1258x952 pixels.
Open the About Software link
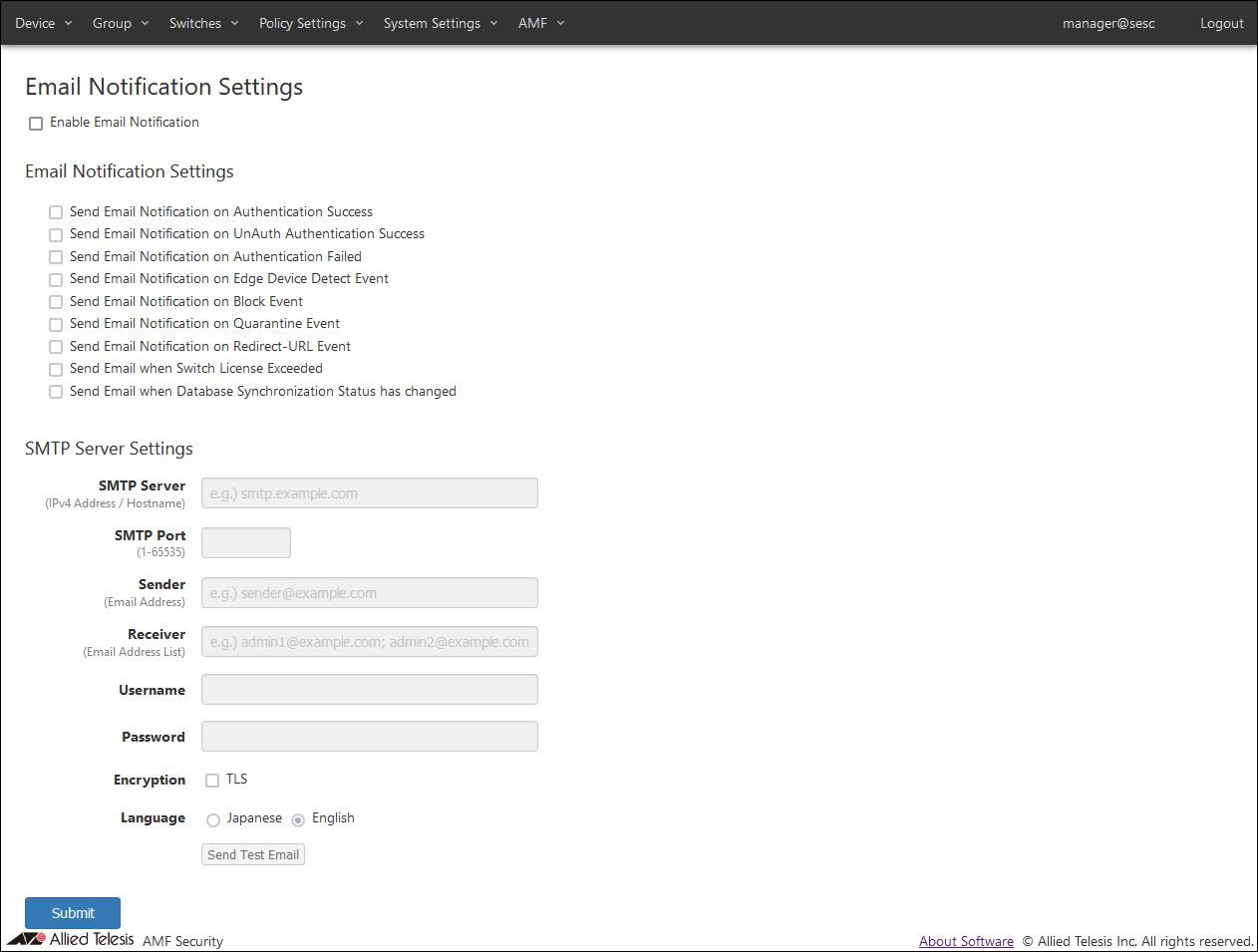tap(966, 941)
